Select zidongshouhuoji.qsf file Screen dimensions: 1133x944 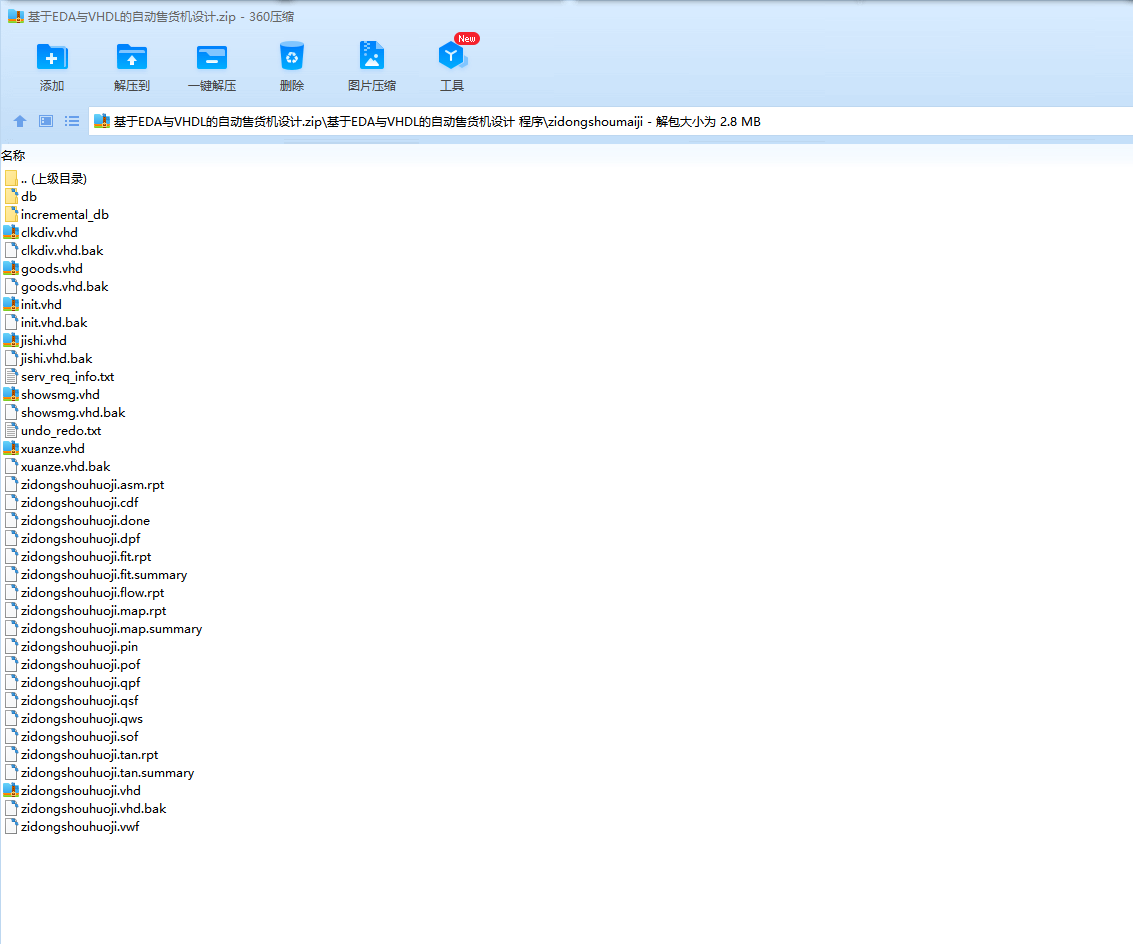pyautogui.click(x=72, y=701)
